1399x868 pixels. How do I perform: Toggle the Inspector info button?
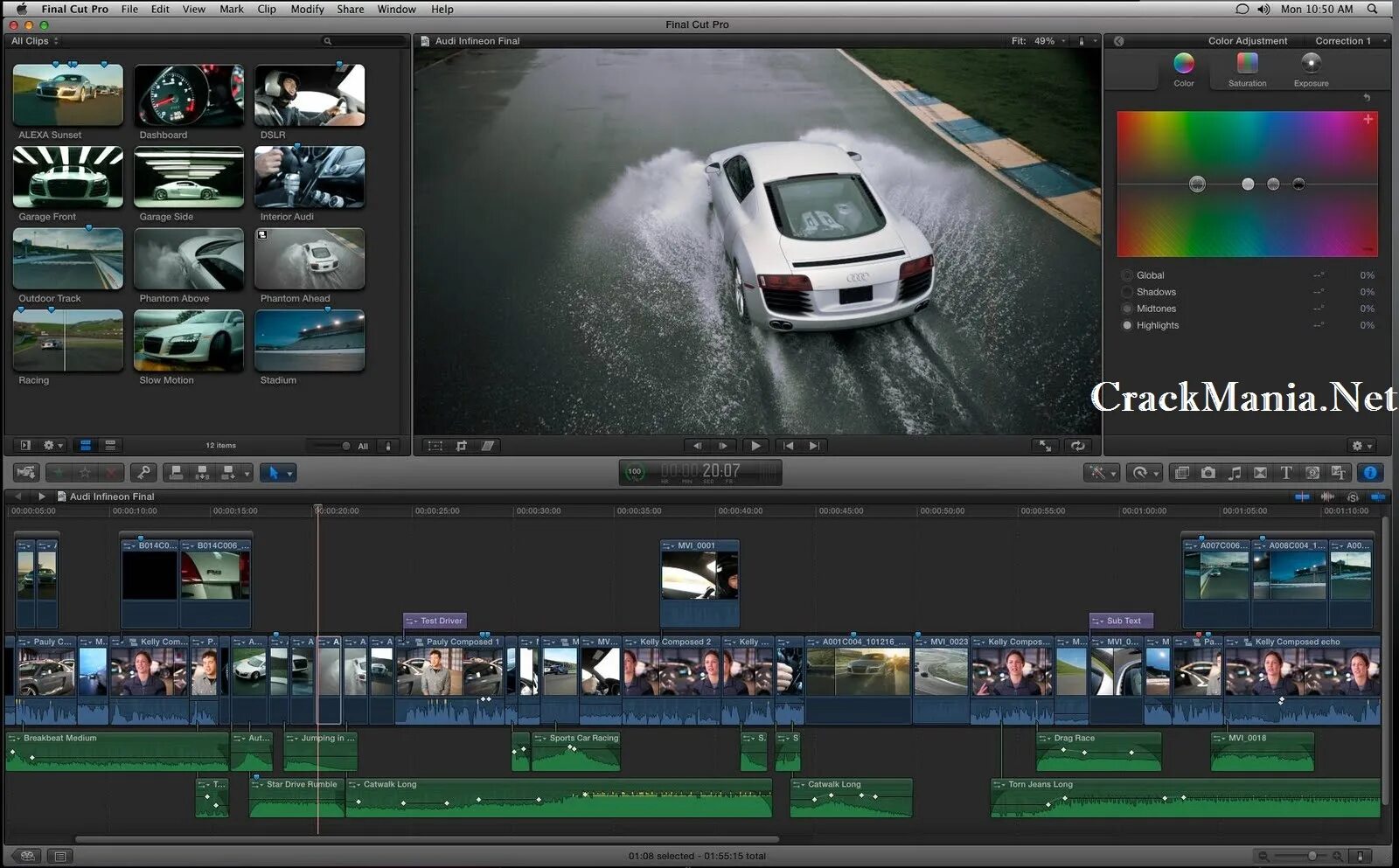1370,473
